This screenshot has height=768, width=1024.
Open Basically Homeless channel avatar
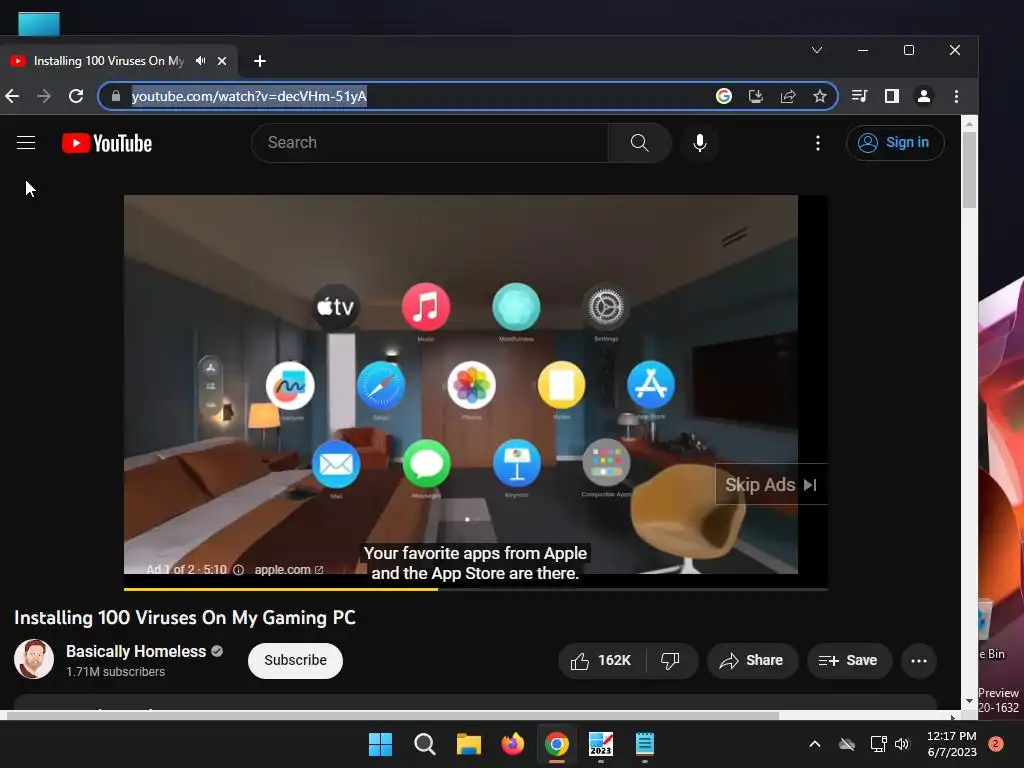click(34, 659)
